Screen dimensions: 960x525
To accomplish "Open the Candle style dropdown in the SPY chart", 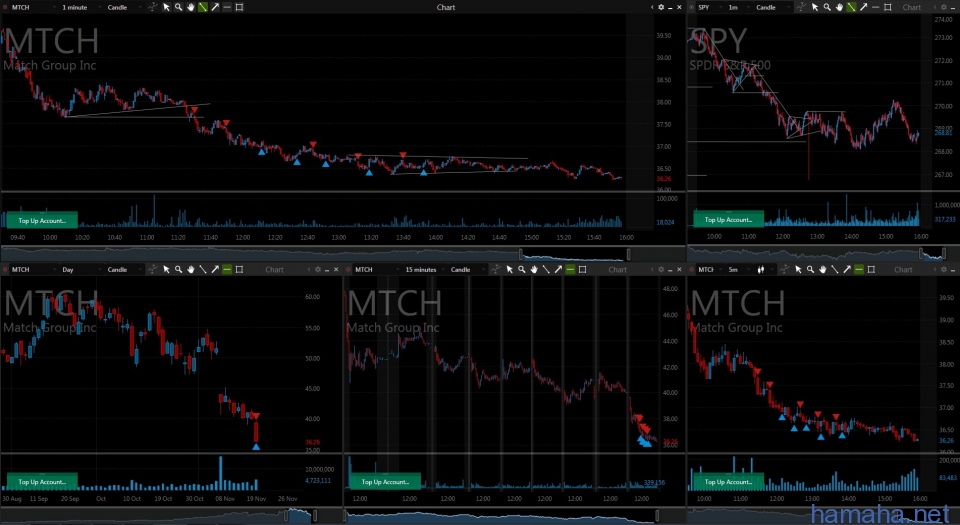I will (x=773, y=7).
